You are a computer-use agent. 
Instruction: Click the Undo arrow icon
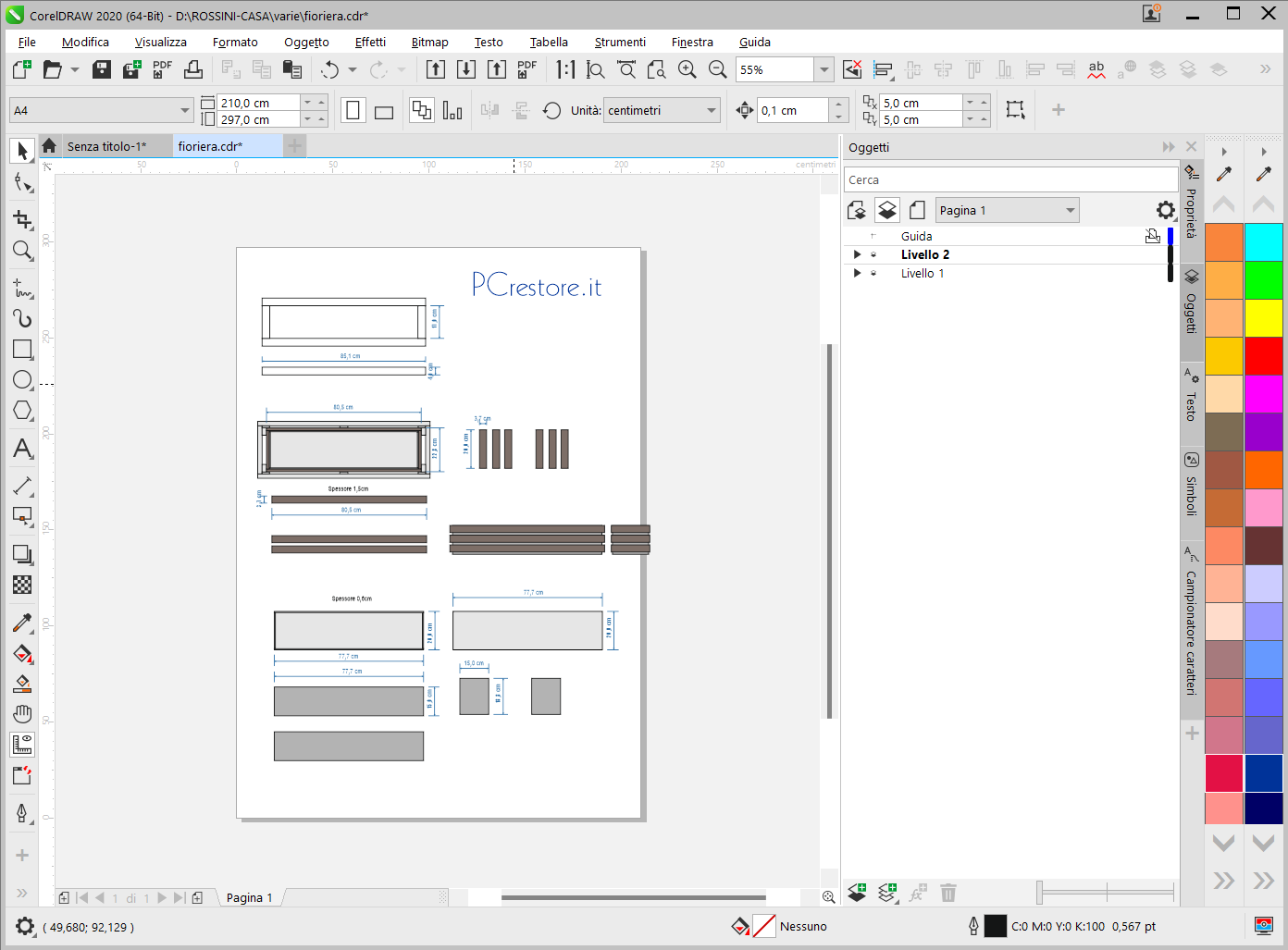coord(330,69)
